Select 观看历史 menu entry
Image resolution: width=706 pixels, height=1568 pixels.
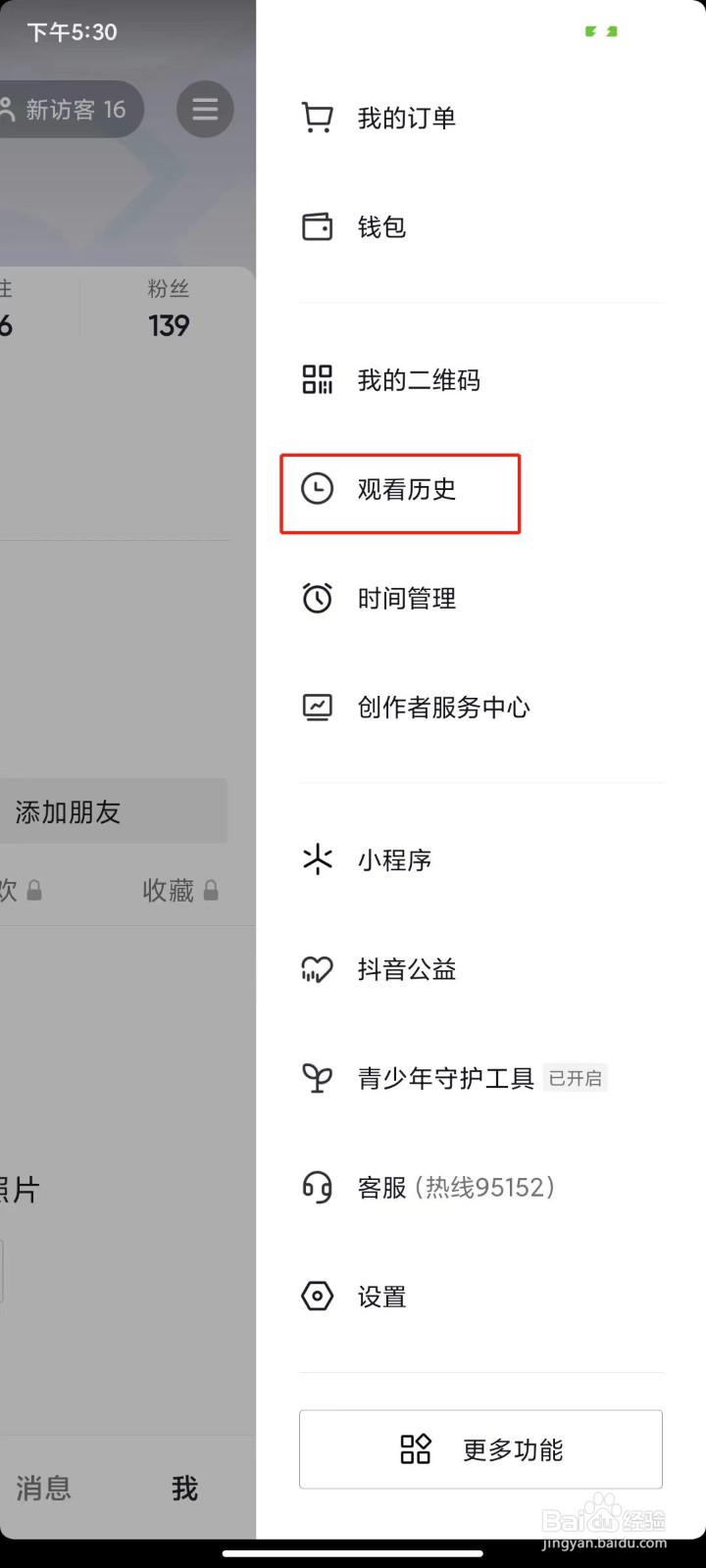click(407, 489)
